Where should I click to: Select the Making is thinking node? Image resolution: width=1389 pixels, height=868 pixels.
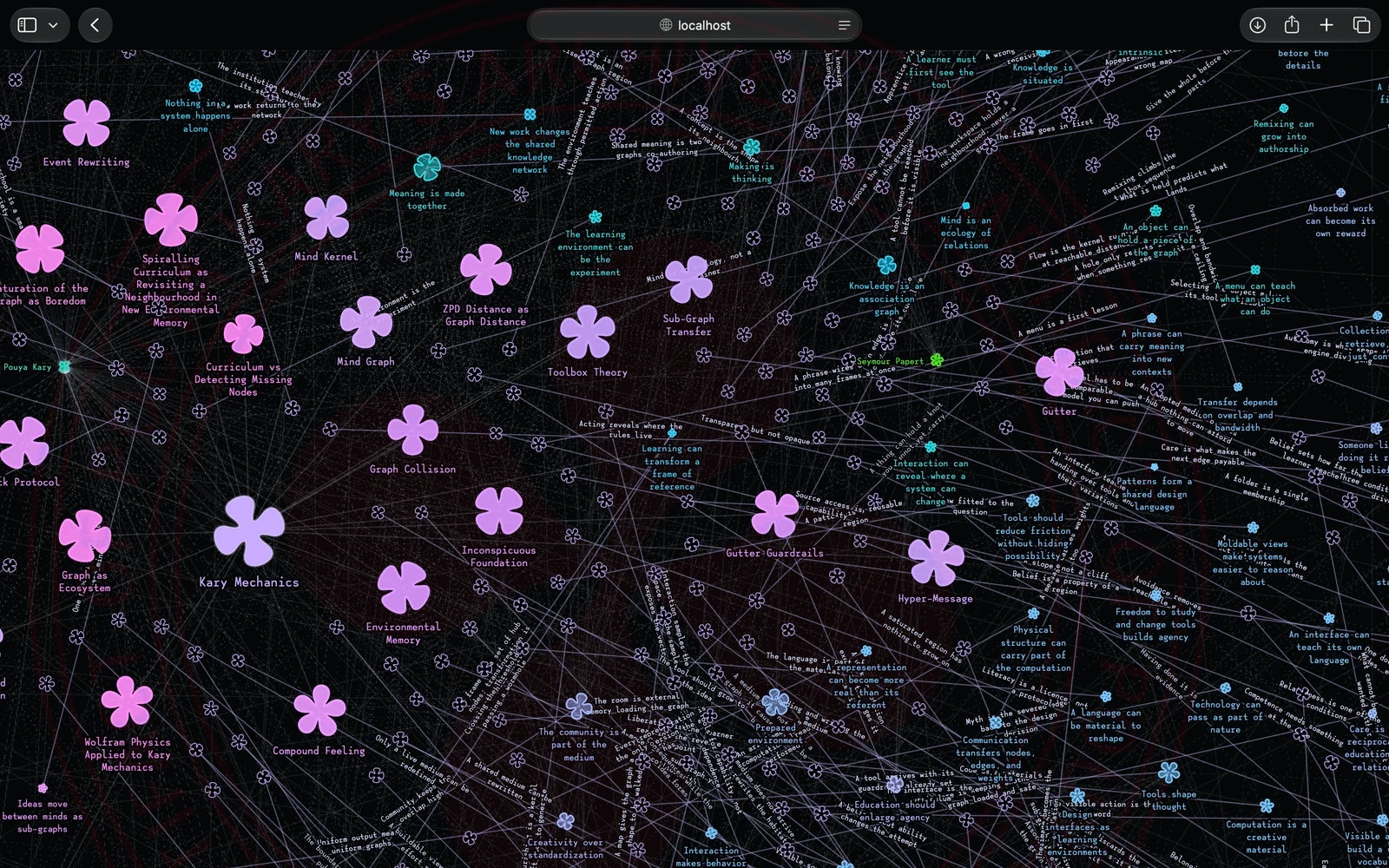point(752,148)
